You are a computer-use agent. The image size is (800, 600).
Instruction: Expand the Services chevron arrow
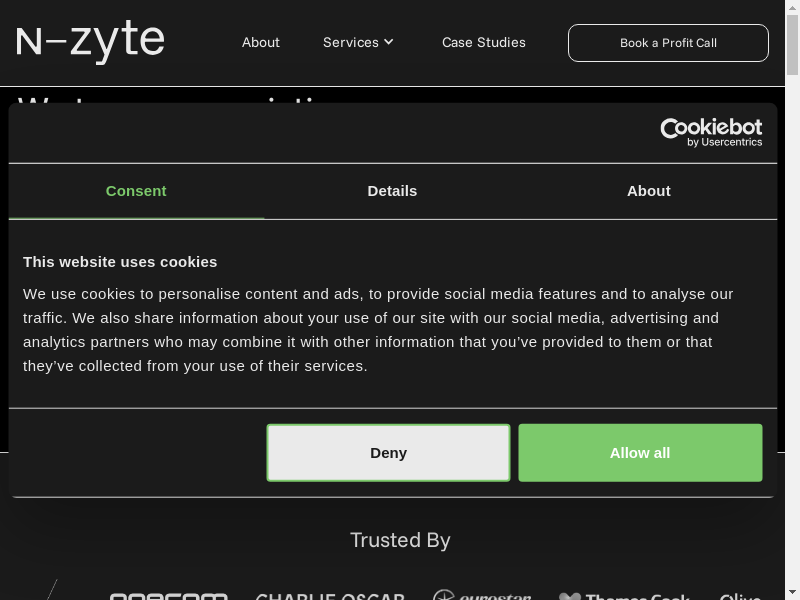389,42
